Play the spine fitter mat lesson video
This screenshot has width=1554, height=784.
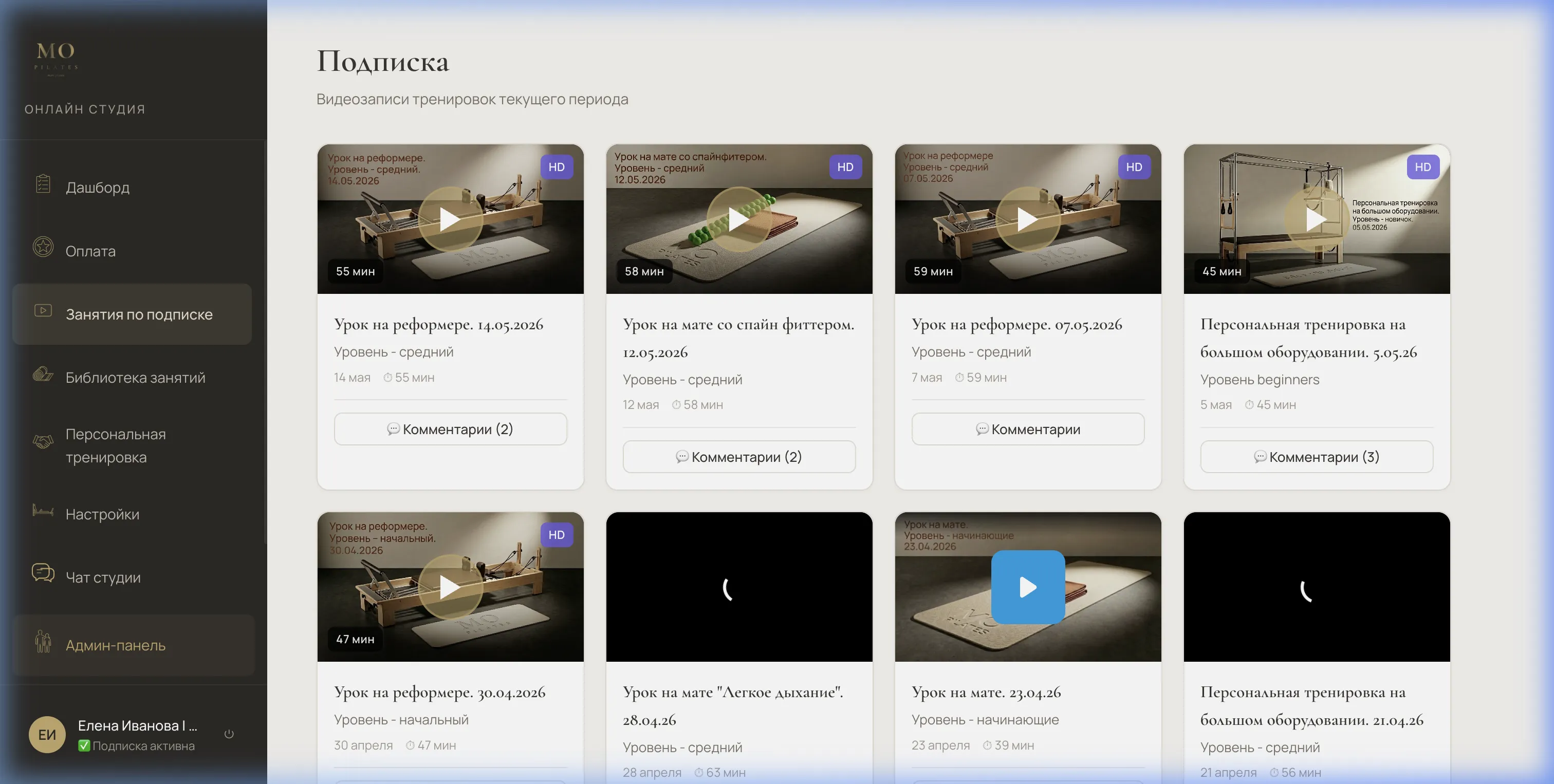click(738, 219)
